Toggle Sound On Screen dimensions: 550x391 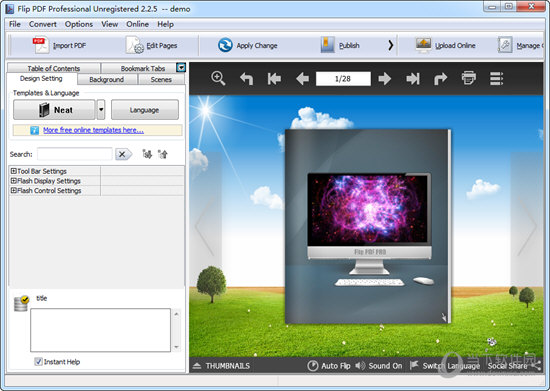click(378, 366)
